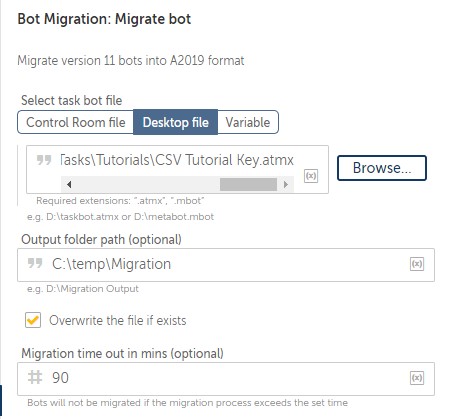Click the left scroll arrow under the file path
The width and height of the screenshot is (450, 419).
point(69,184)
